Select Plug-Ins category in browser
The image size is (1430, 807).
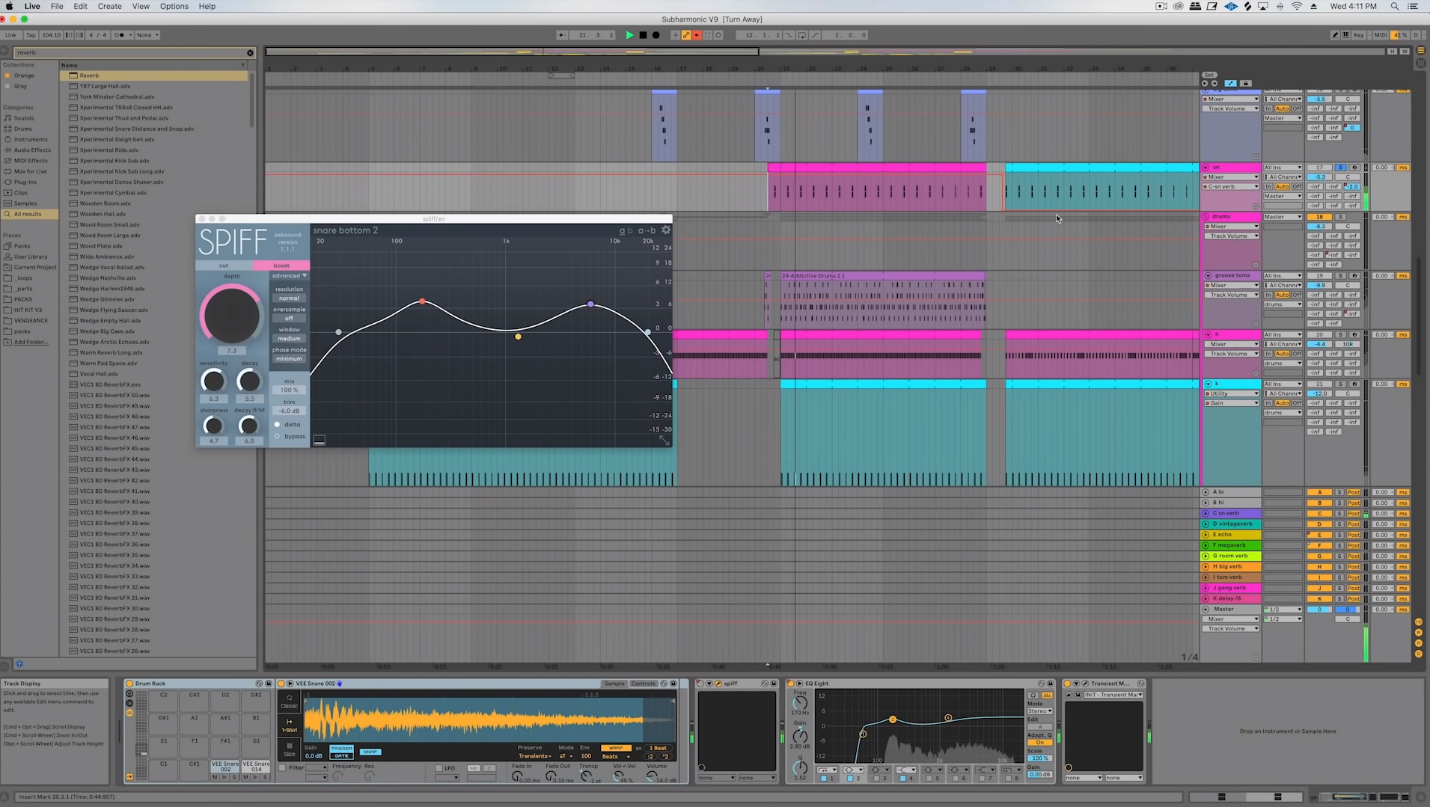[24, 182]
